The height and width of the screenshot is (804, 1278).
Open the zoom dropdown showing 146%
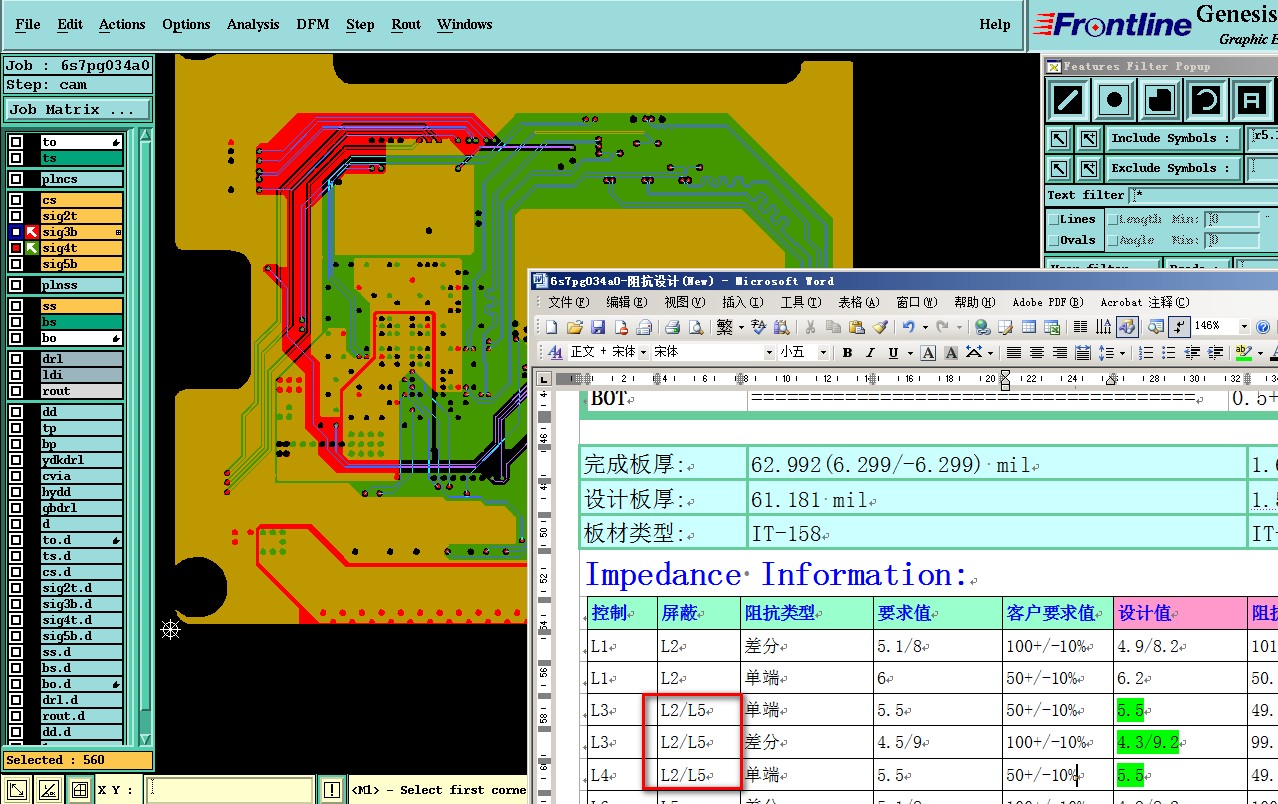coord(1244,327)
